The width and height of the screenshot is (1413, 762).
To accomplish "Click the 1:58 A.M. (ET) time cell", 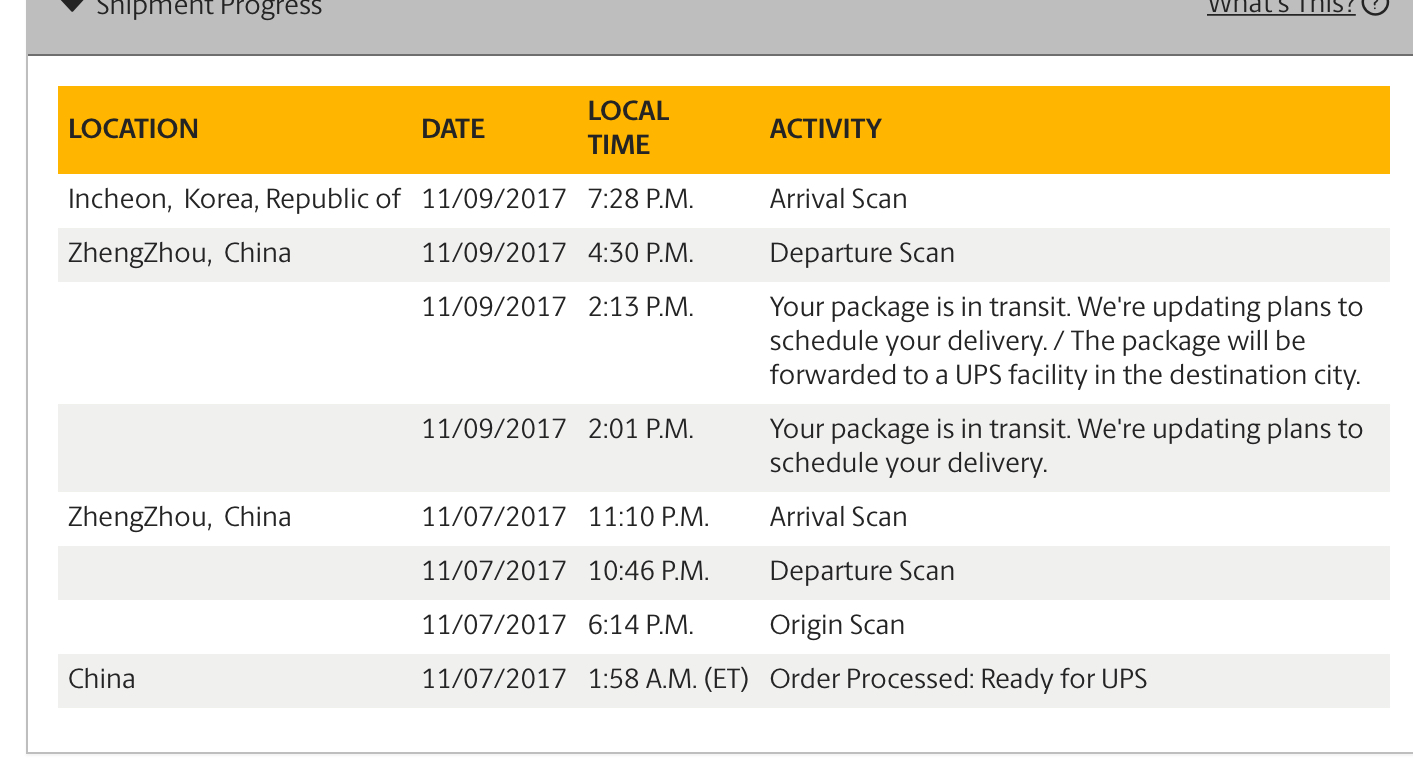I will [x=668, y=679].
